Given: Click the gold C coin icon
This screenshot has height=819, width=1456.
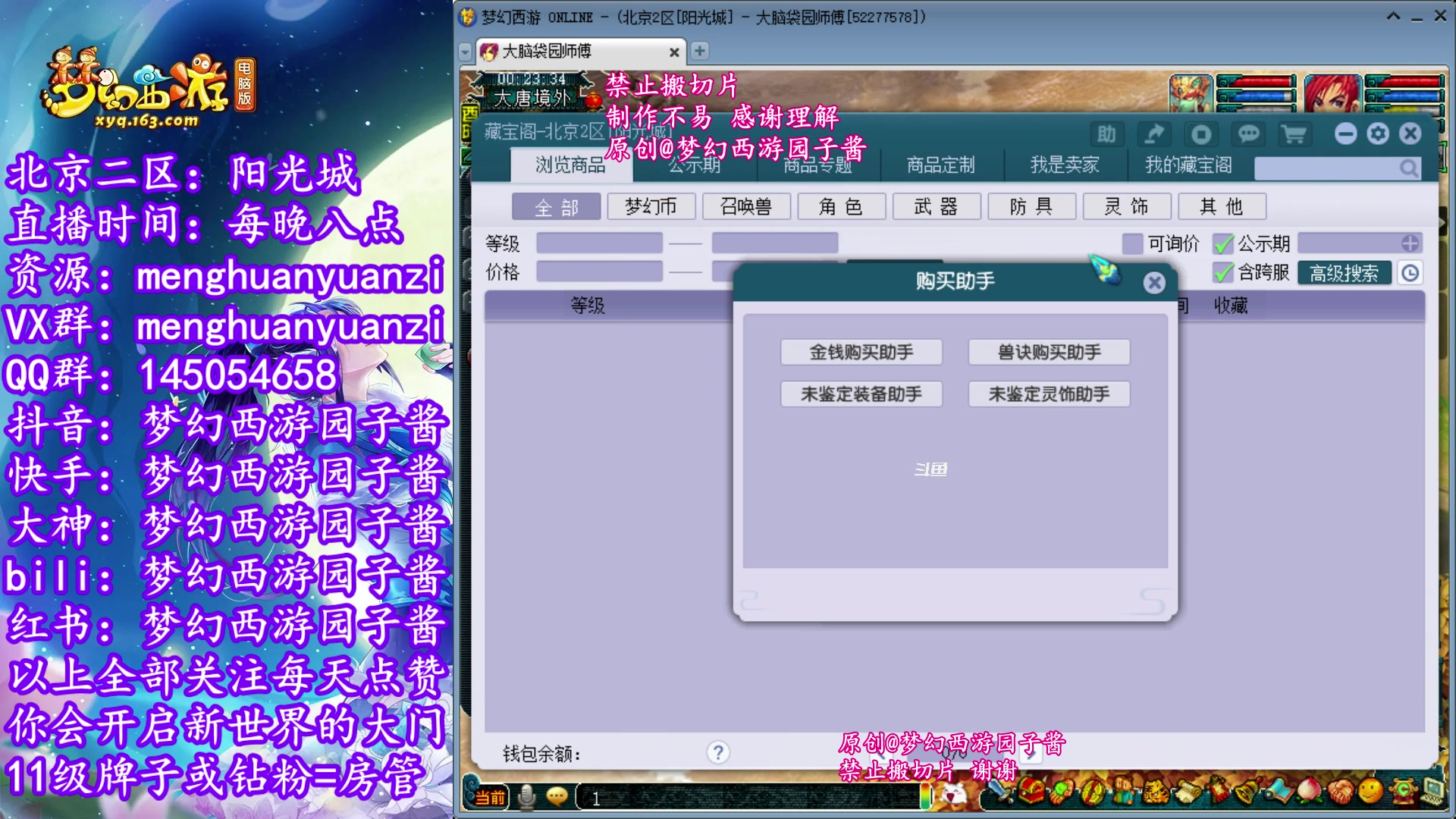Looking at the screenshot, I should [x=1402, y=792].
